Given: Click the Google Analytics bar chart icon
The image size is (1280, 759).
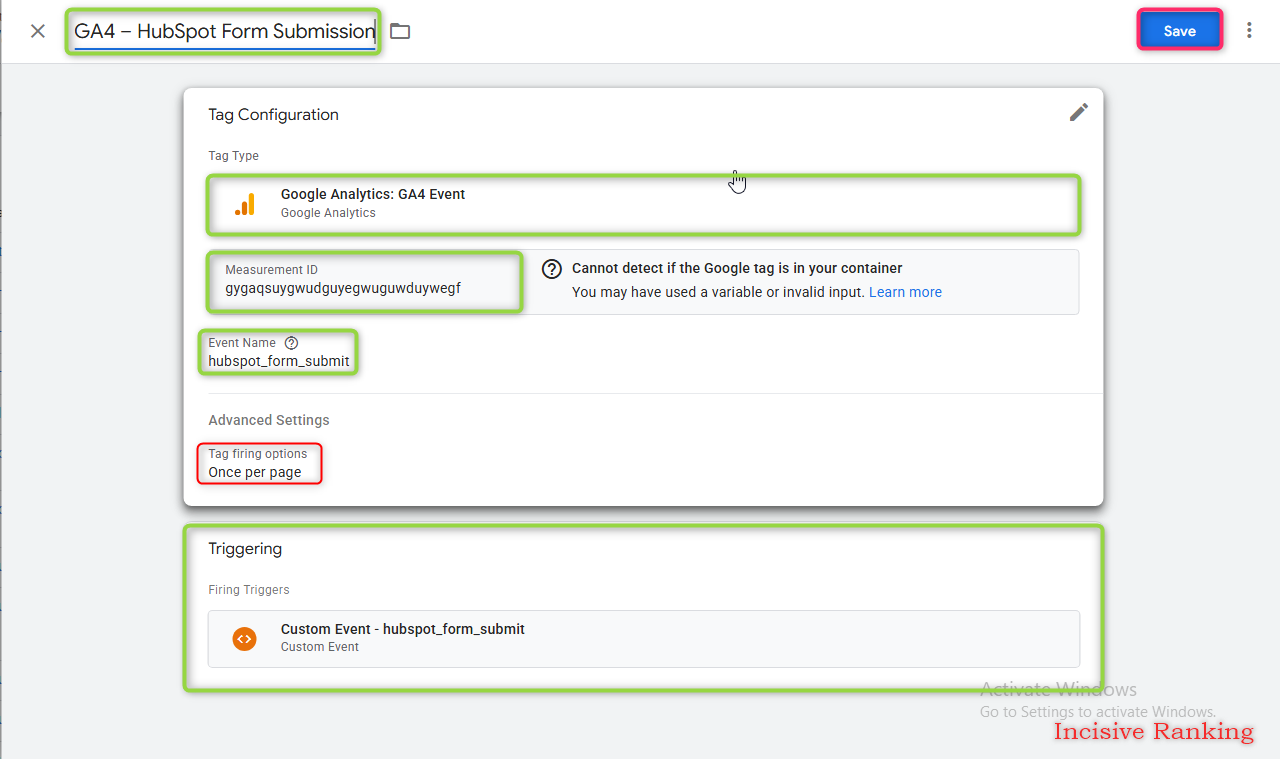Looking at the screenshot, I should tap(245, 204).
